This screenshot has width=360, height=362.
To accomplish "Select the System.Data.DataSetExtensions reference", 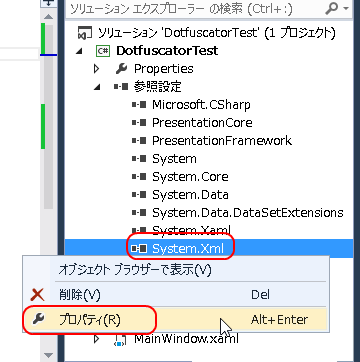I will 248,213.
